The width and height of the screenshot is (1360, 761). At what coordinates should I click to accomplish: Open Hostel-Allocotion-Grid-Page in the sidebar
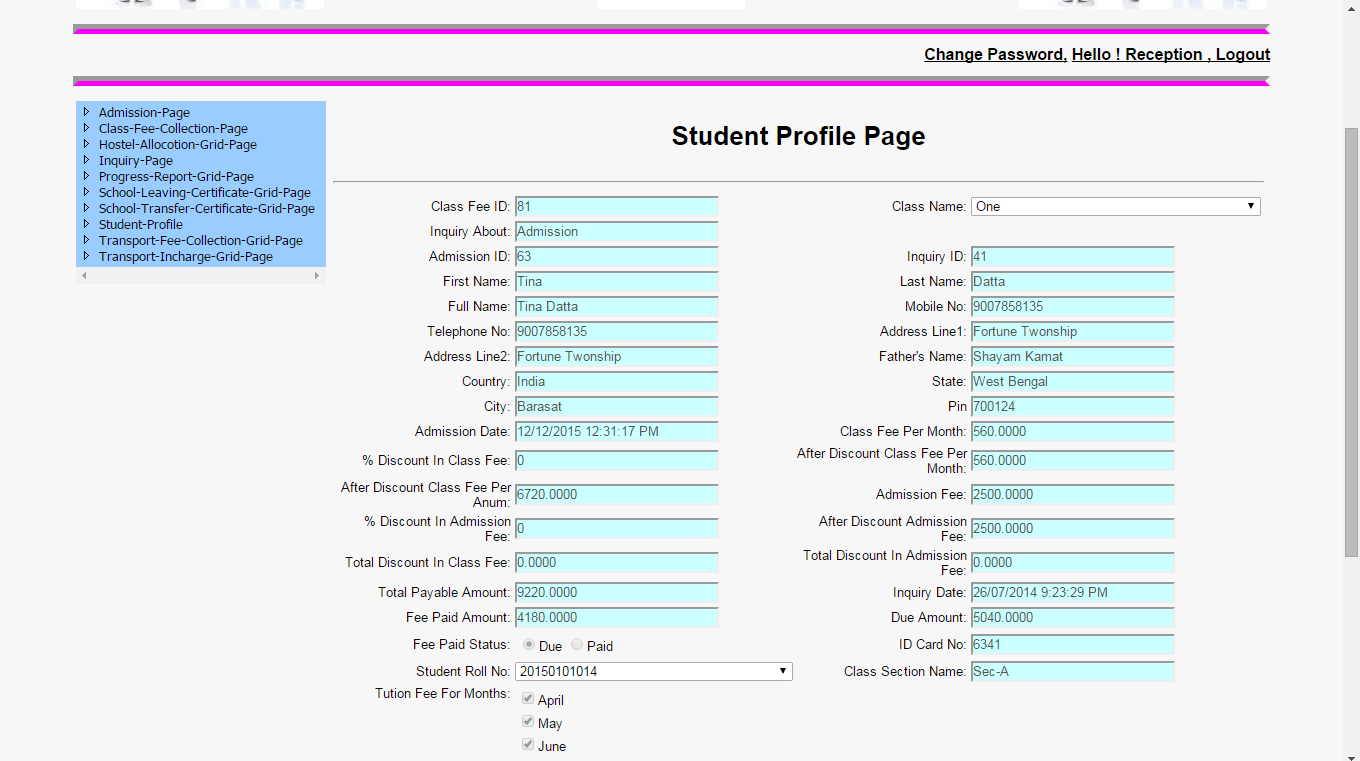click(178, 145)
